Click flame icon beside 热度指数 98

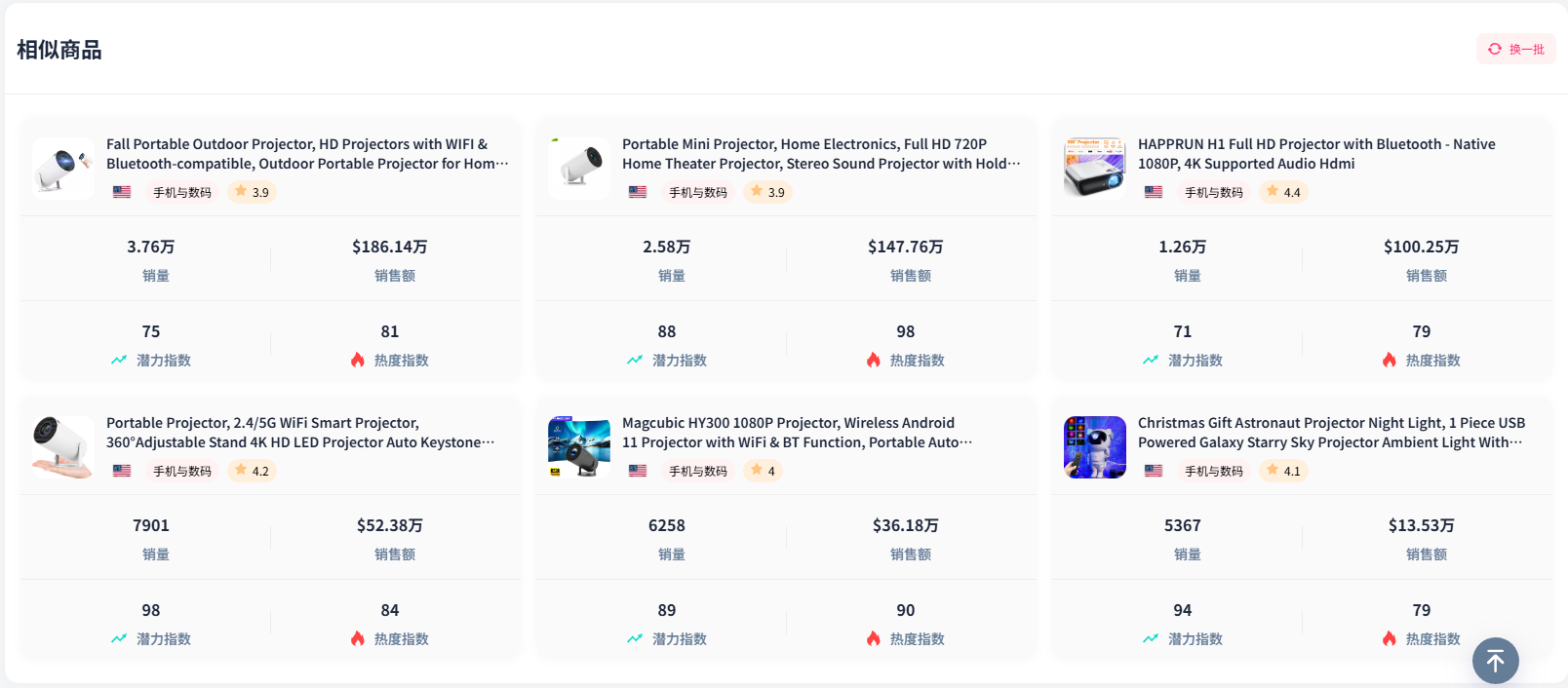874,360
